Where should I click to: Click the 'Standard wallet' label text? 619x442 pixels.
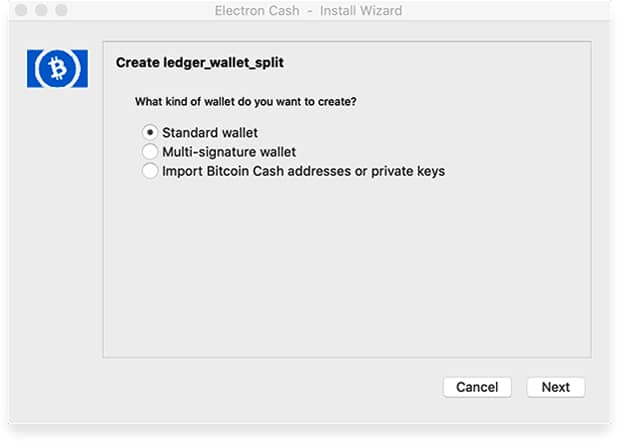(210, 133)
